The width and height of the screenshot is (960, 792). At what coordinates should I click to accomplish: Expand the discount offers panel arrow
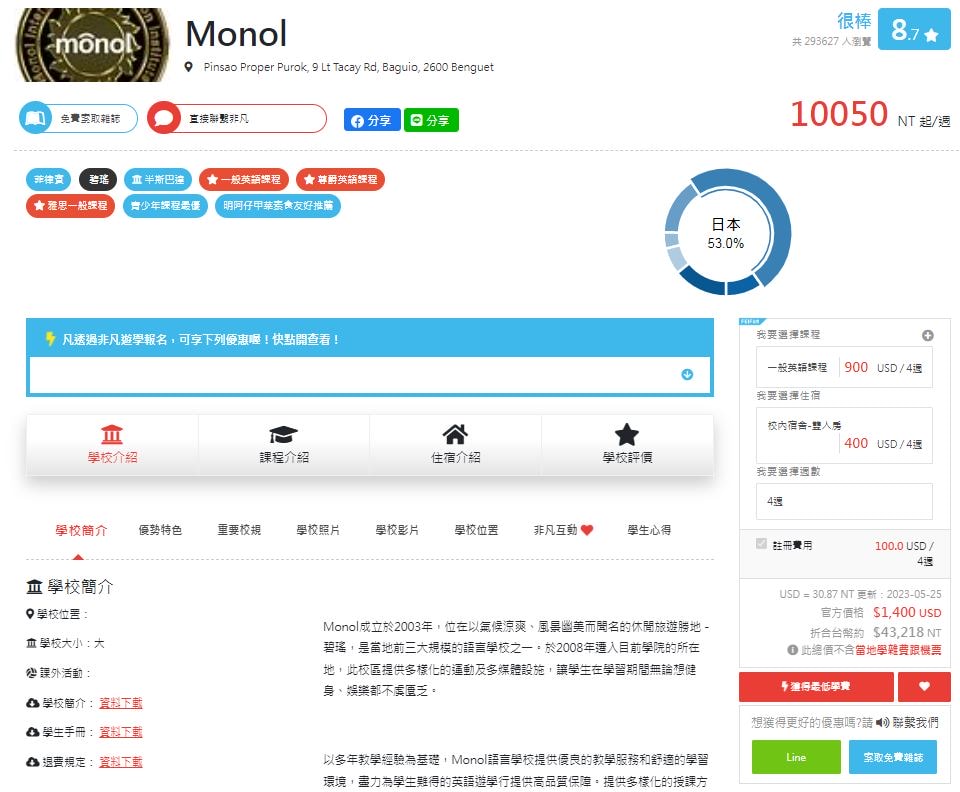pos(687,375)
